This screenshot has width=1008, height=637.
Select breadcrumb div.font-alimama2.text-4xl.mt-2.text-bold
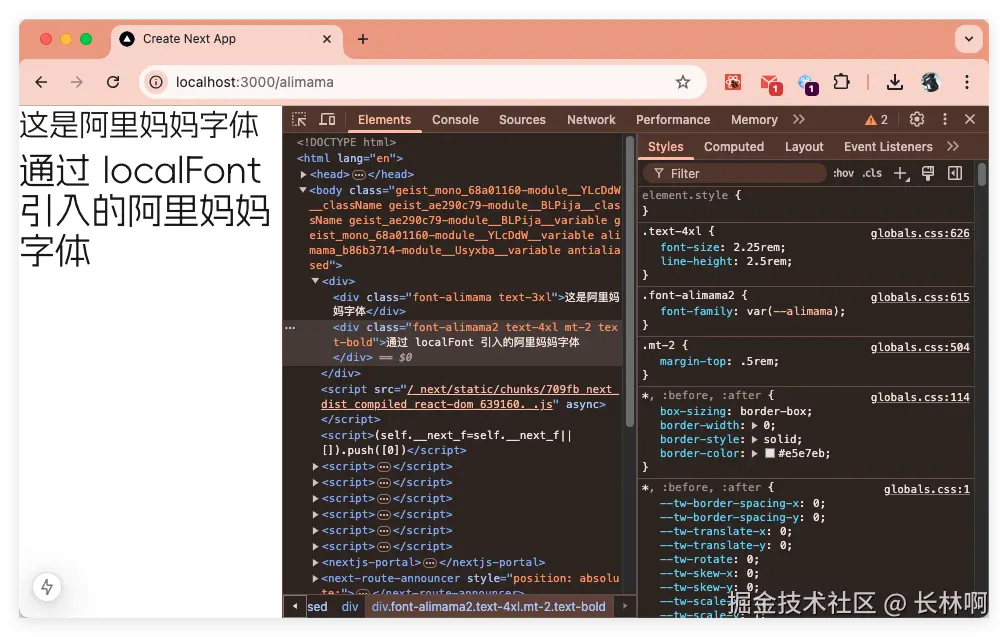tap(489, 607)
